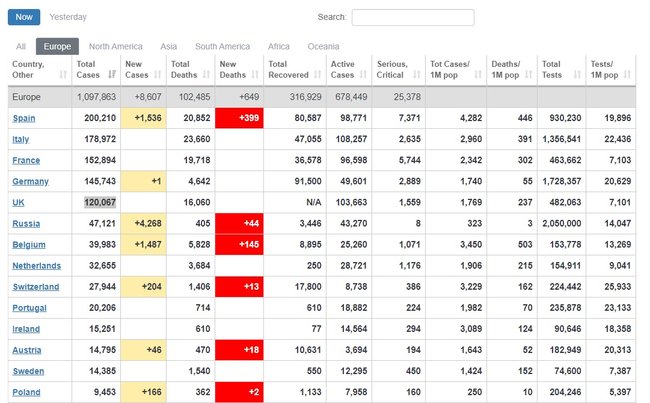This screenshot has width=650, height=403.
Task: Sort by the Country, Other column icon
Action: (x=63, y=75)
